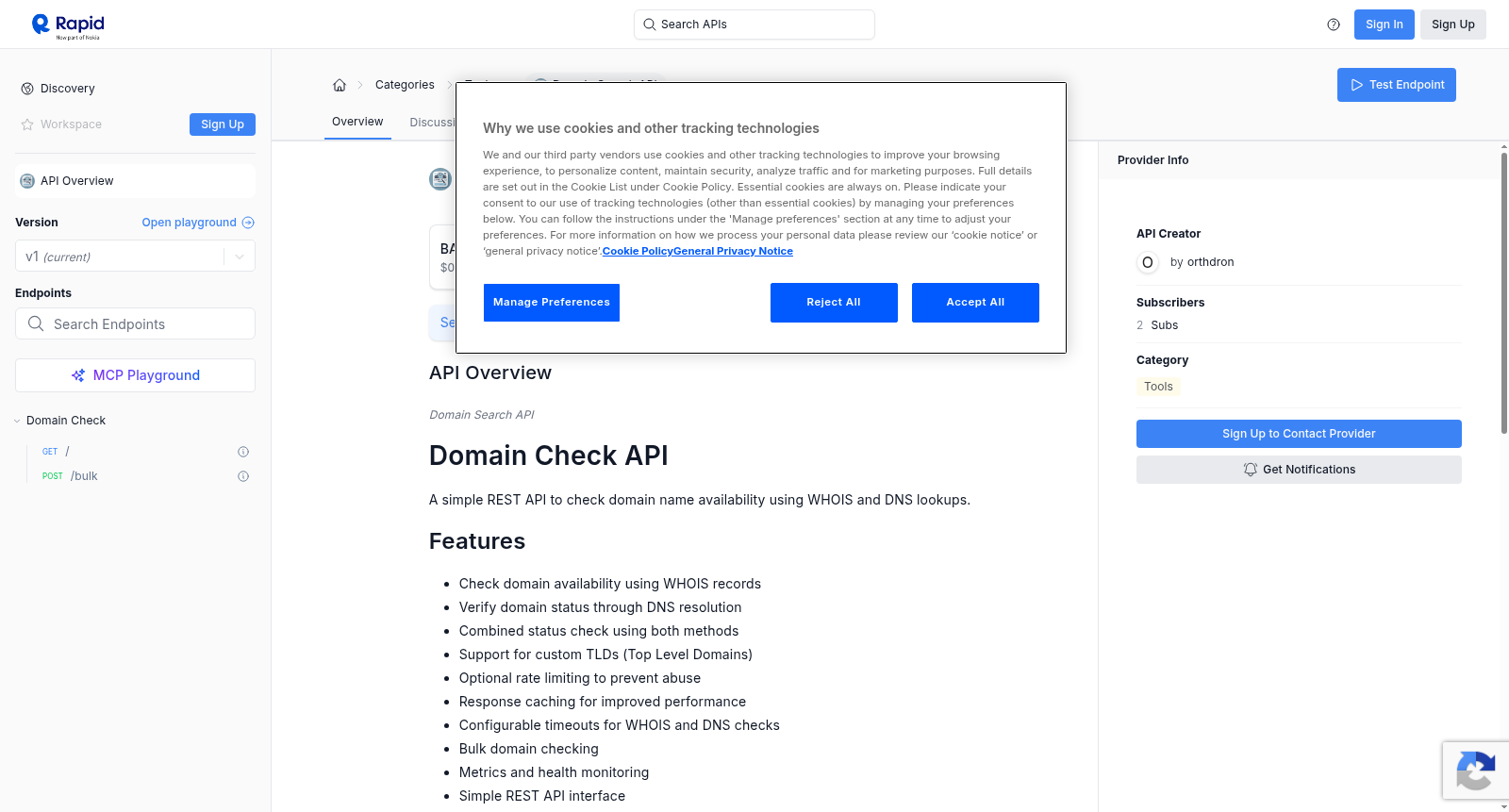Open the Cookie Policy link
Image resolution: width=1509 pixels, height=812 pixels.
[x=638, y=251]
